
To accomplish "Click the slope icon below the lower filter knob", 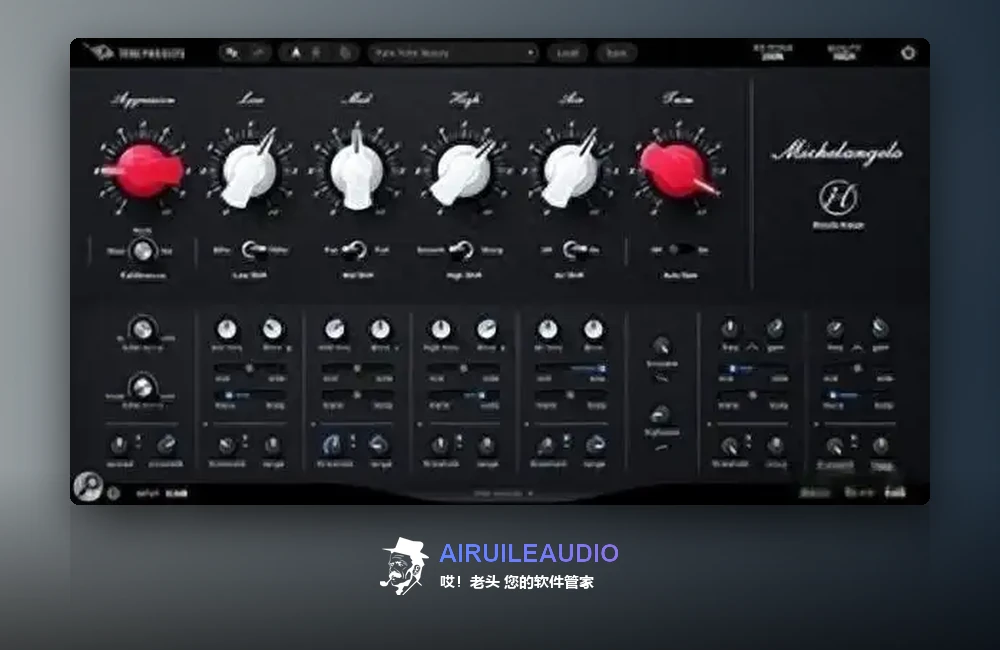I will [x=661, y=447].
